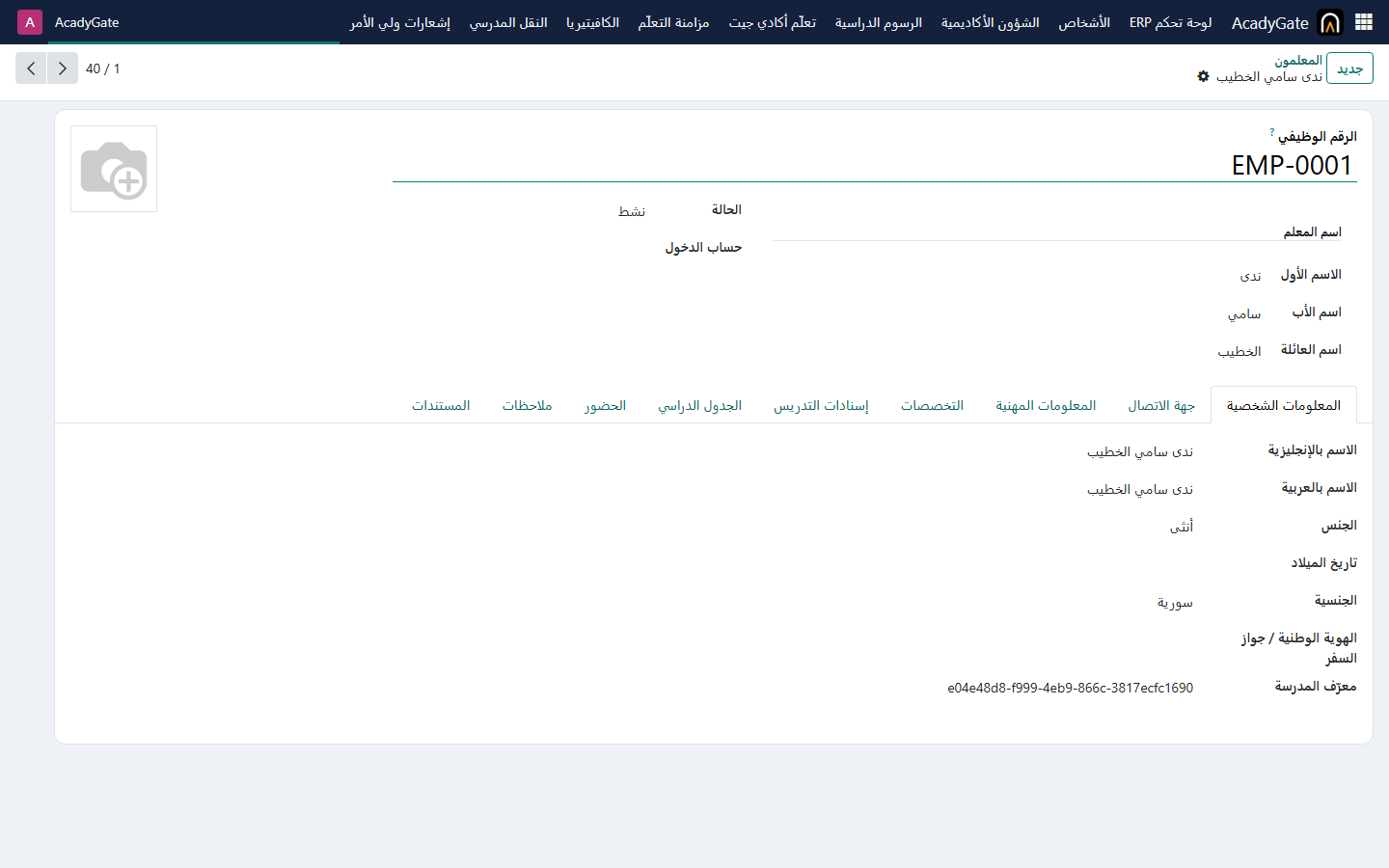This screenshot has width=1389, height=868.
Task: Click the جديد button to create a teacher
Action: click(1349, 68)
